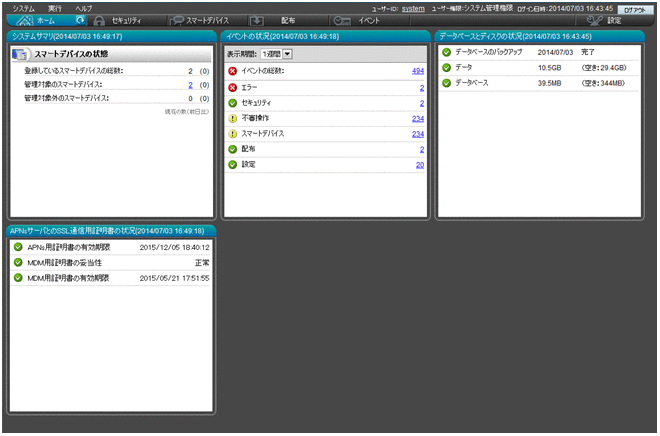
Task: Open total events count 494 link
Action: pyautogui.click(x=418, y=71)
